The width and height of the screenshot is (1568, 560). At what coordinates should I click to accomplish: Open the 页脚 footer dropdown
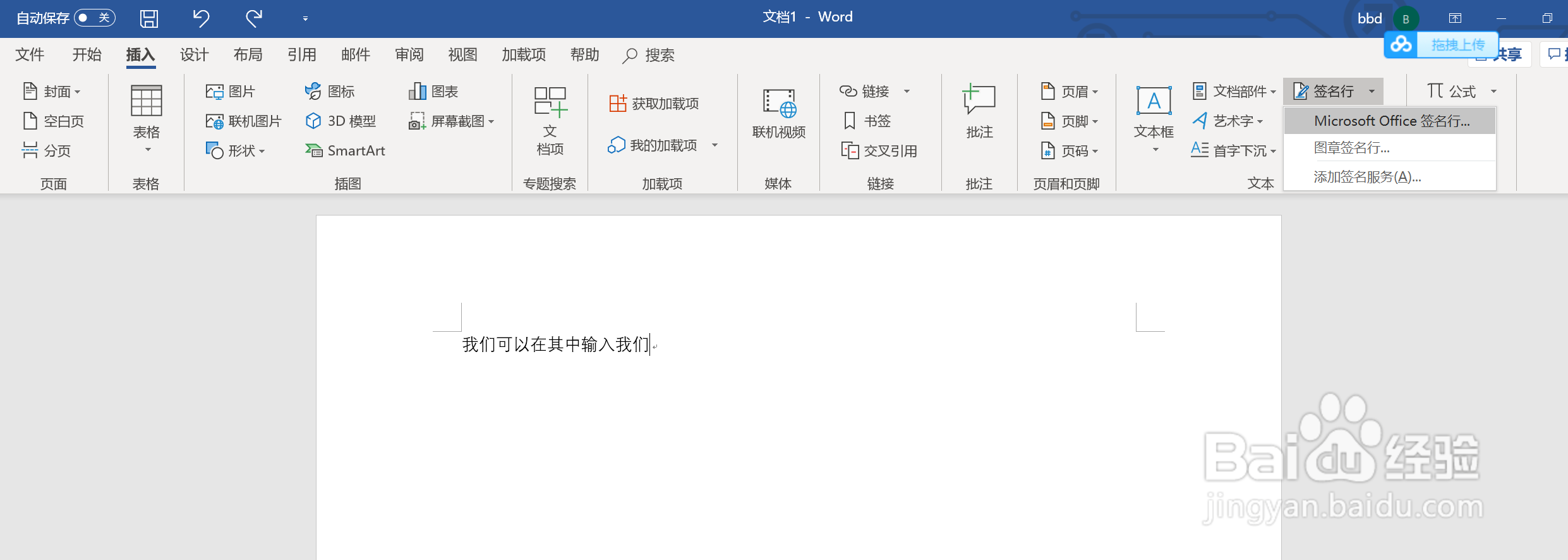pos(1070,121)
